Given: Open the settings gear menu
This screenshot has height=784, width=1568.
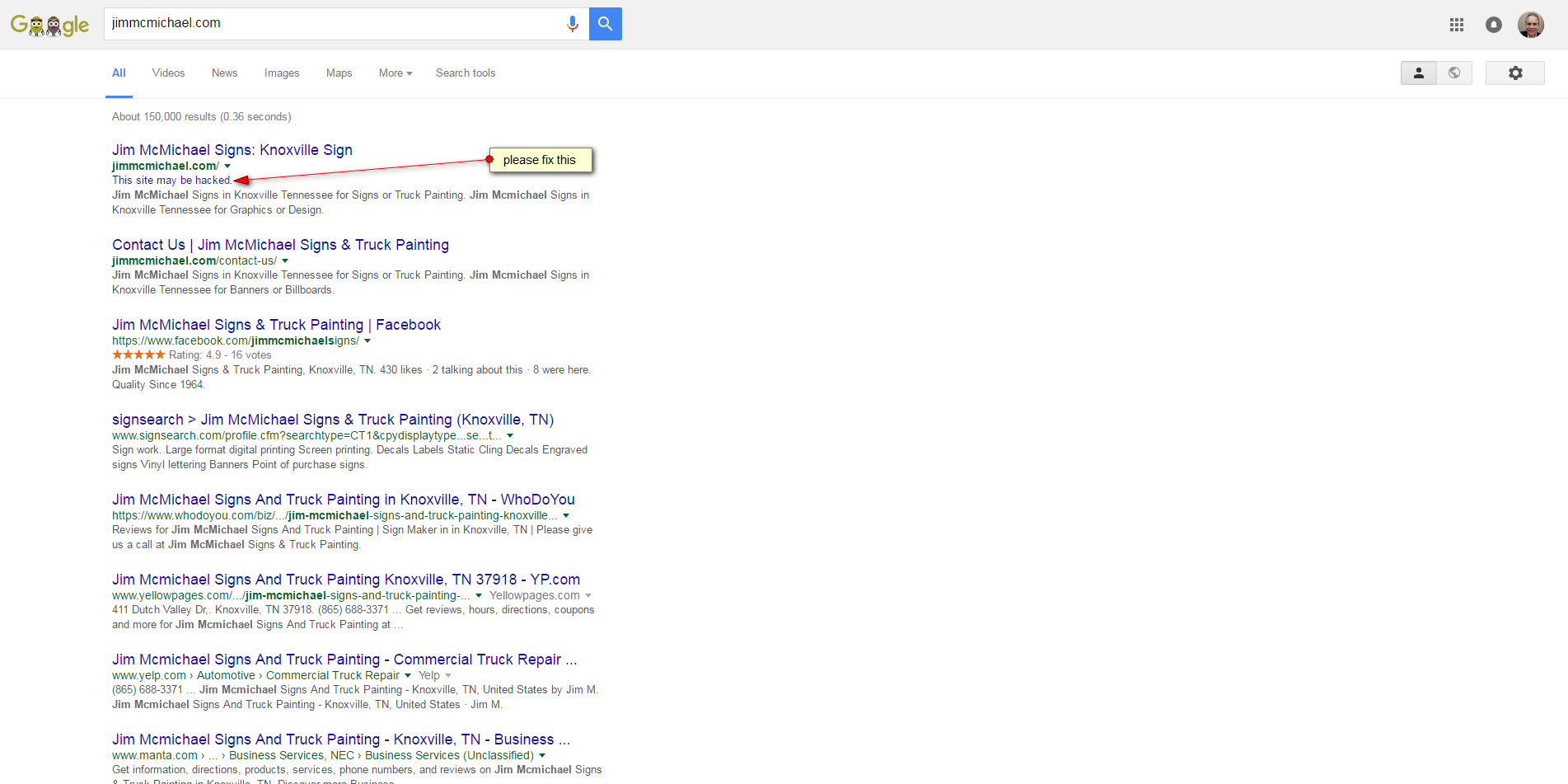Looking at the screenshot, I should [1515, 73].
